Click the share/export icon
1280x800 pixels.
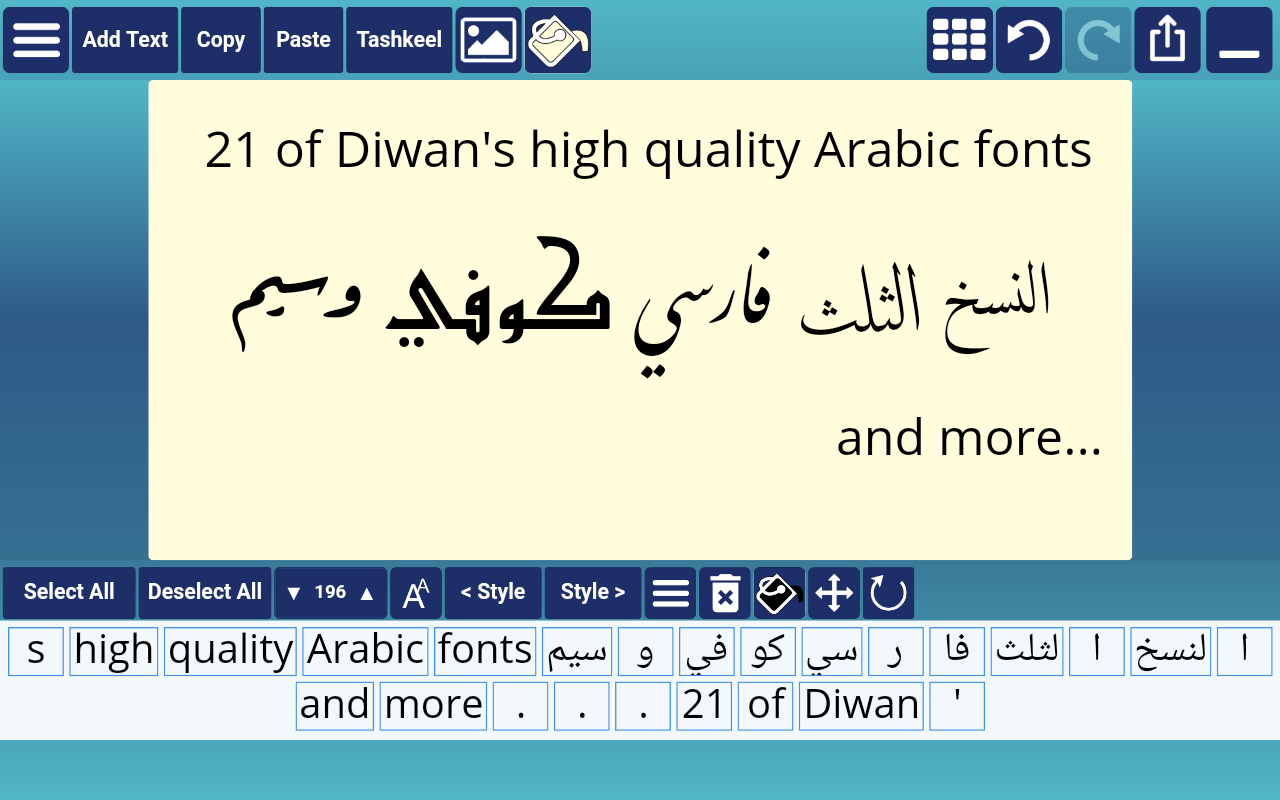(1167, 40)
